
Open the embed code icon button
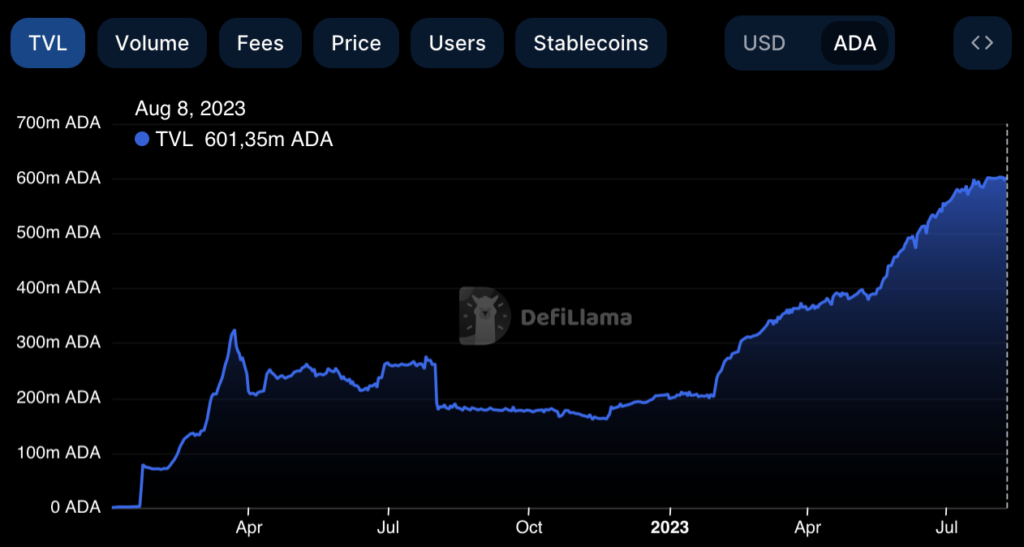pyautogui.click(x=982, y=43)
